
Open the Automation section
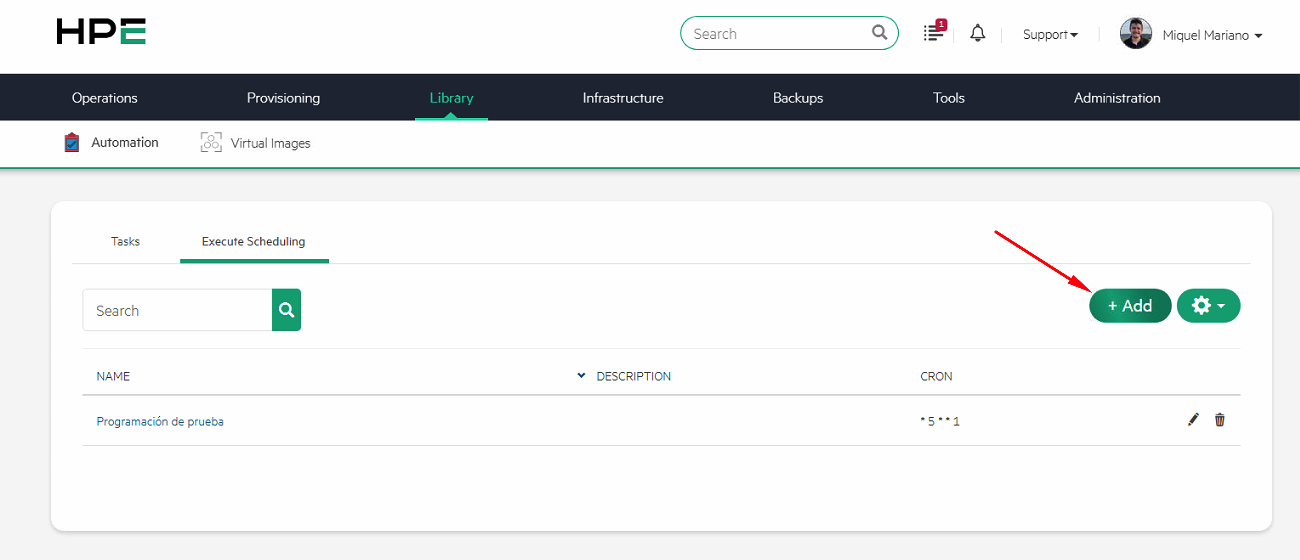point(111,143)
